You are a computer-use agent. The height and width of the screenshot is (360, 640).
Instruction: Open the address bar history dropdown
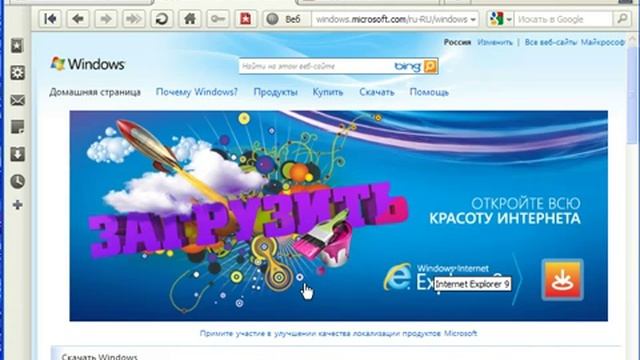pos(473,19)
